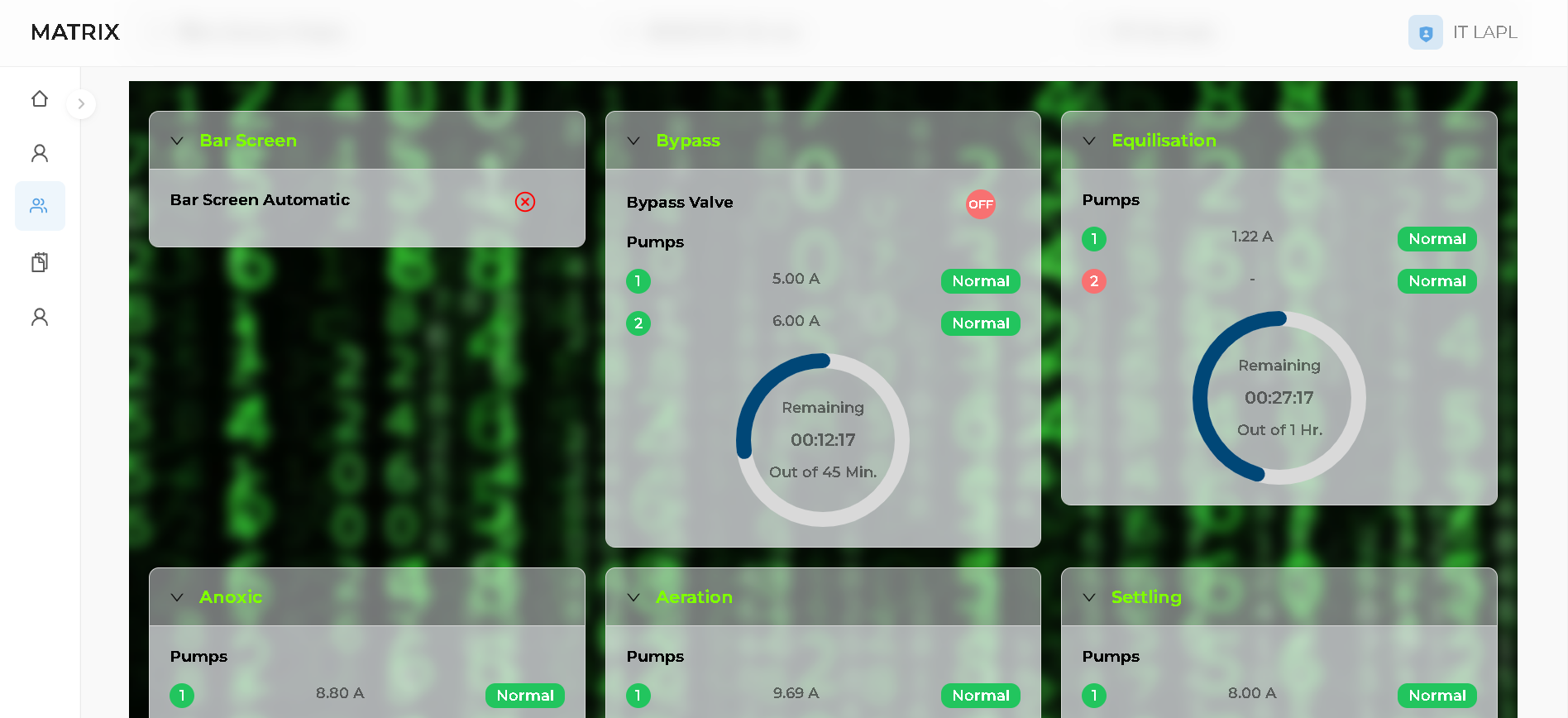
Task: Toggle the Bypass Valve OFF switch
Action: coord(980,204)
